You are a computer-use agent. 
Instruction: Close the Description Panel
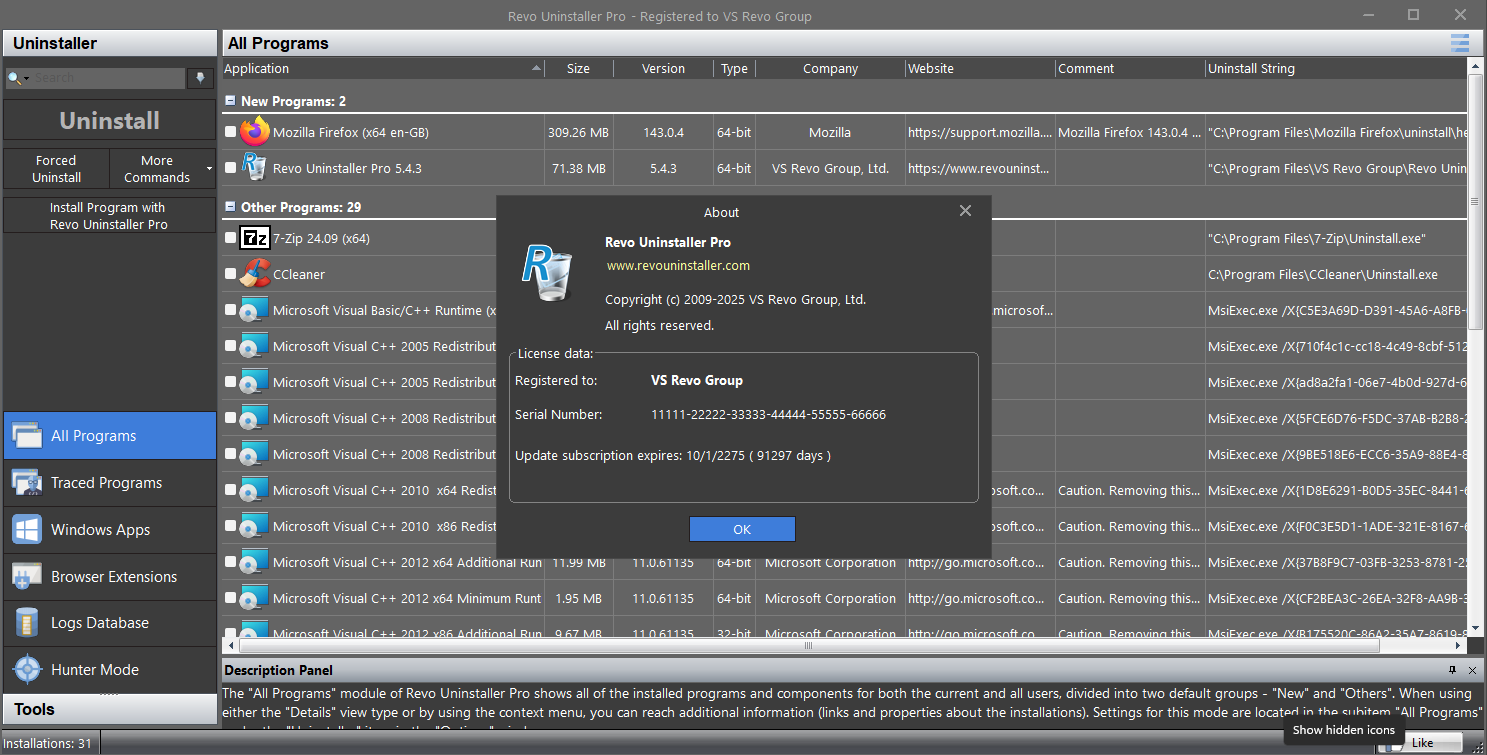(x=1472, y=670)
